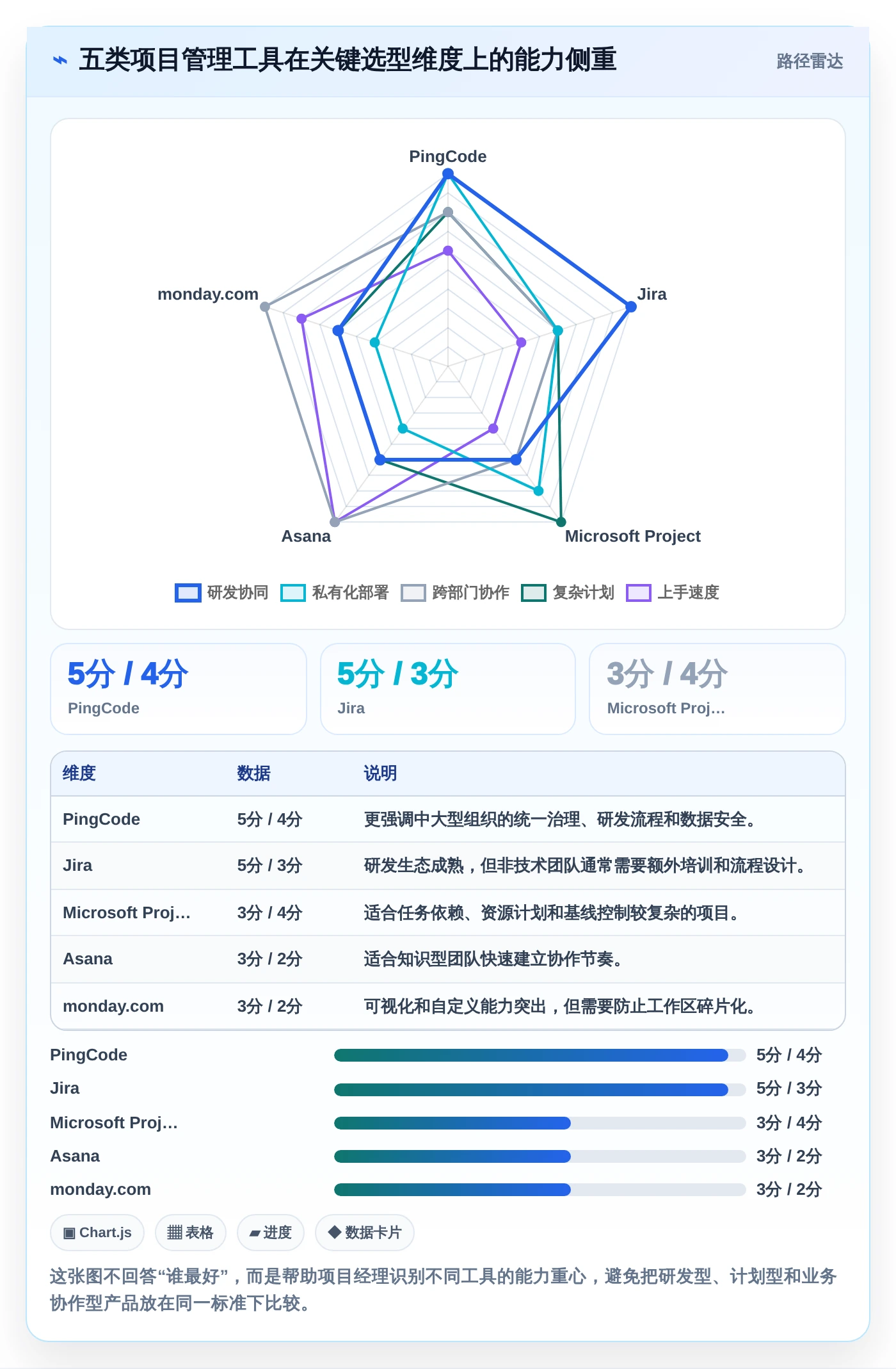This screenshot has width=896, height=1369.
Task: Click the chart title 五类项目管理工具
Action: [x=348, y=60]
